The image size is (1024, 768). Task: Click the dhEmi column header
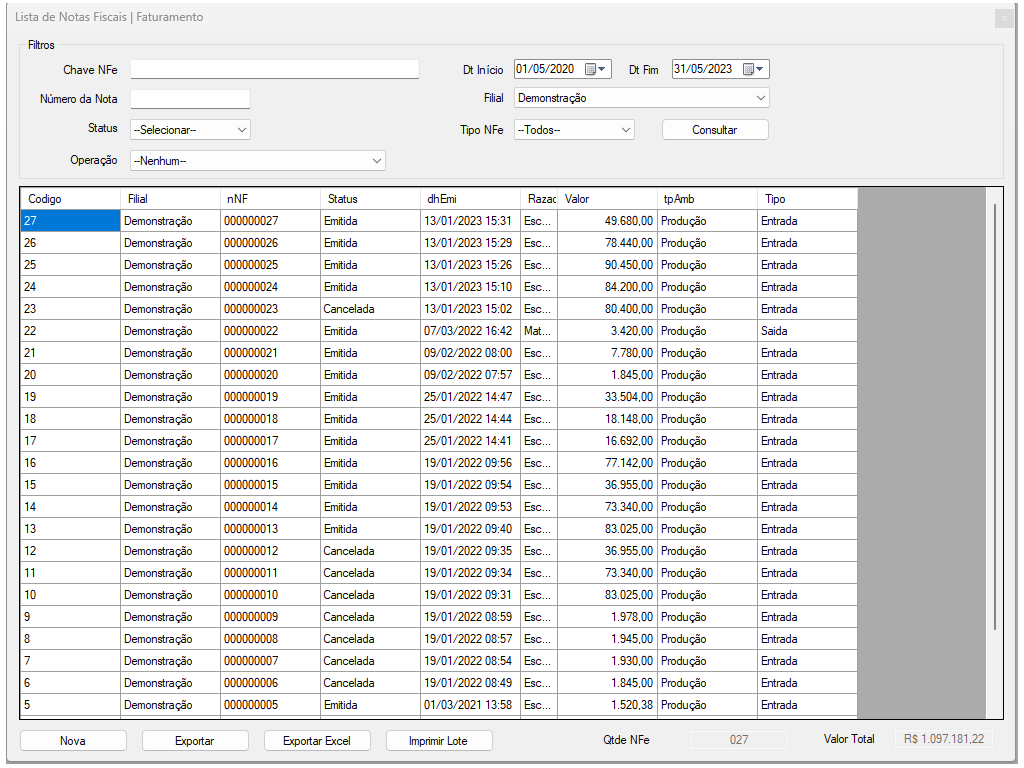470,199
